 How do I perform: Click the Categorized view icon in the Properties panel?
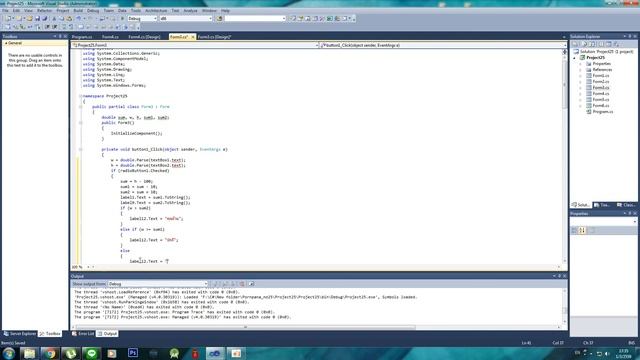(574, 231)
